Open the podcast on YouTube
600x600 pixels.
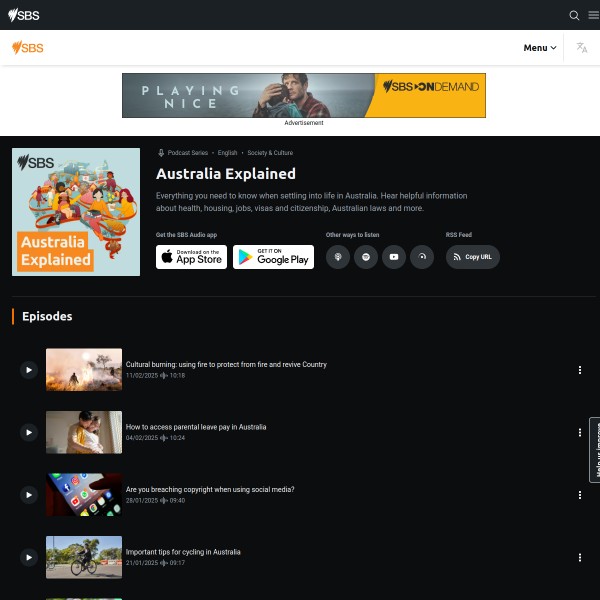(394, 257)
